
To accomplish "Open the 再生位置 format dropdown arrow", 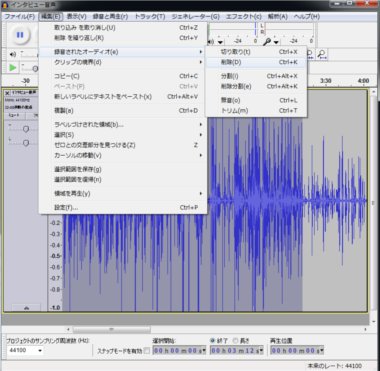I will tap(321, 351).
